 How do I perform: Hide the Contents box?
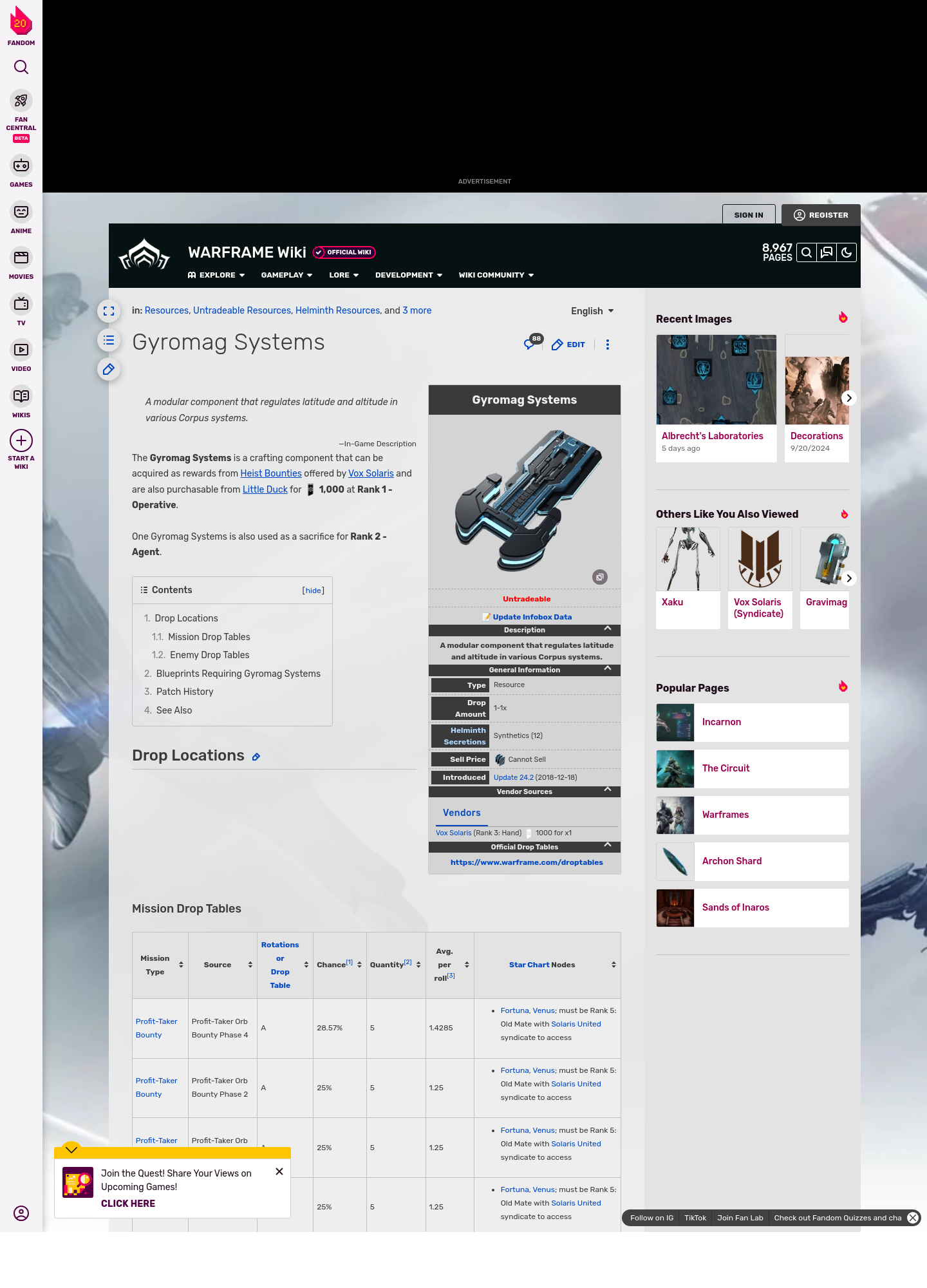point(314,591)
